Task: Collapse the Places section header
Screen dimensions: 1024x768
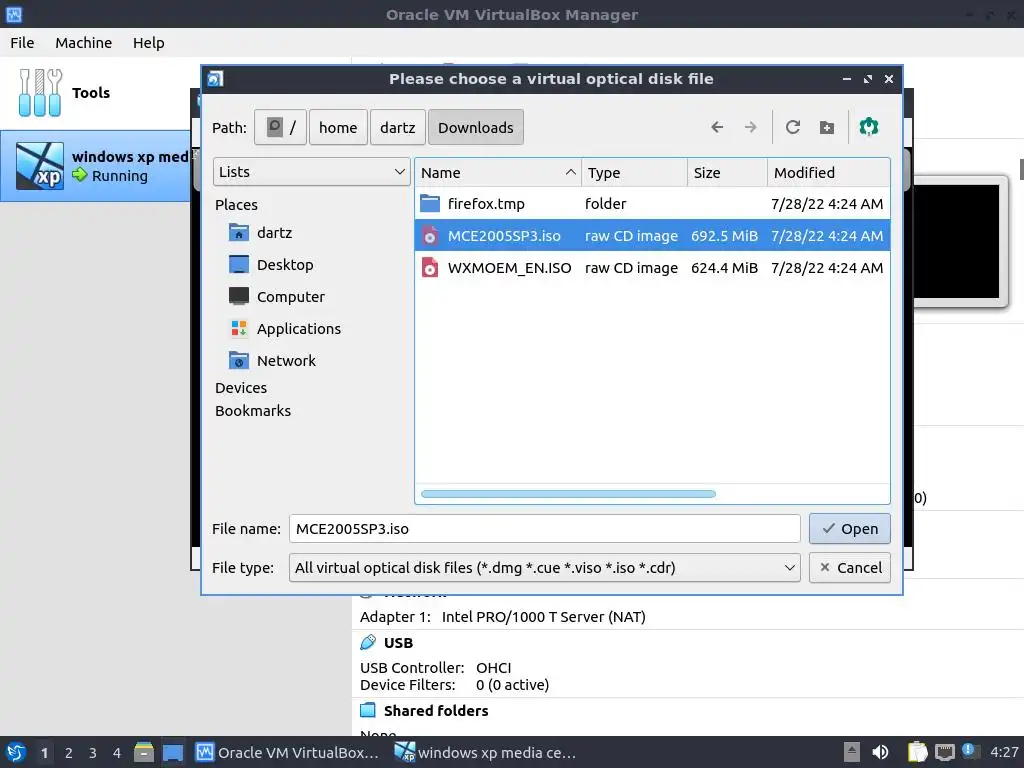Action: pos(236,204)
